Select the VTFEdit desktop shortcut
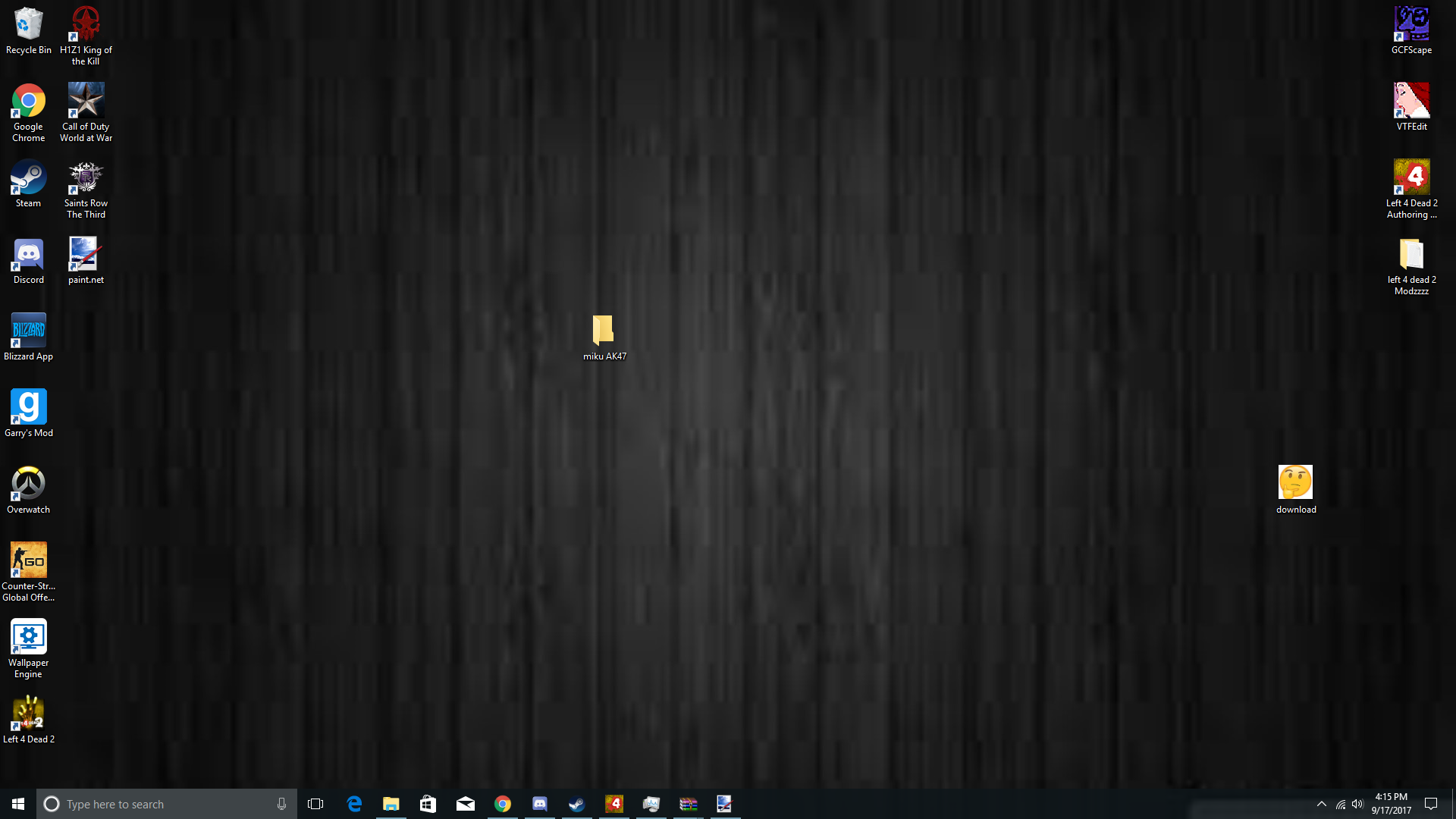 click(x=1411, y=102)
